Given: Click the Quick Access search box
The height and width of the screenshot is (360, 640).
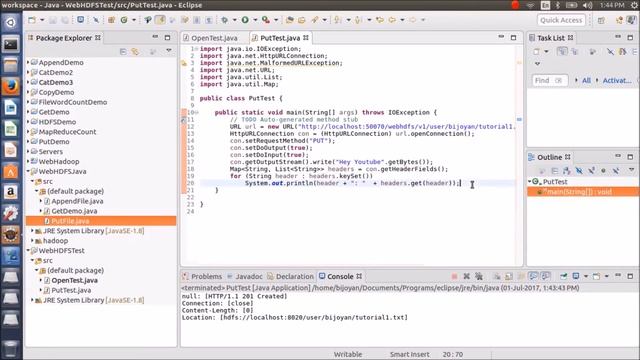Looking at the screenshot, I should click(x=561, y=20).
